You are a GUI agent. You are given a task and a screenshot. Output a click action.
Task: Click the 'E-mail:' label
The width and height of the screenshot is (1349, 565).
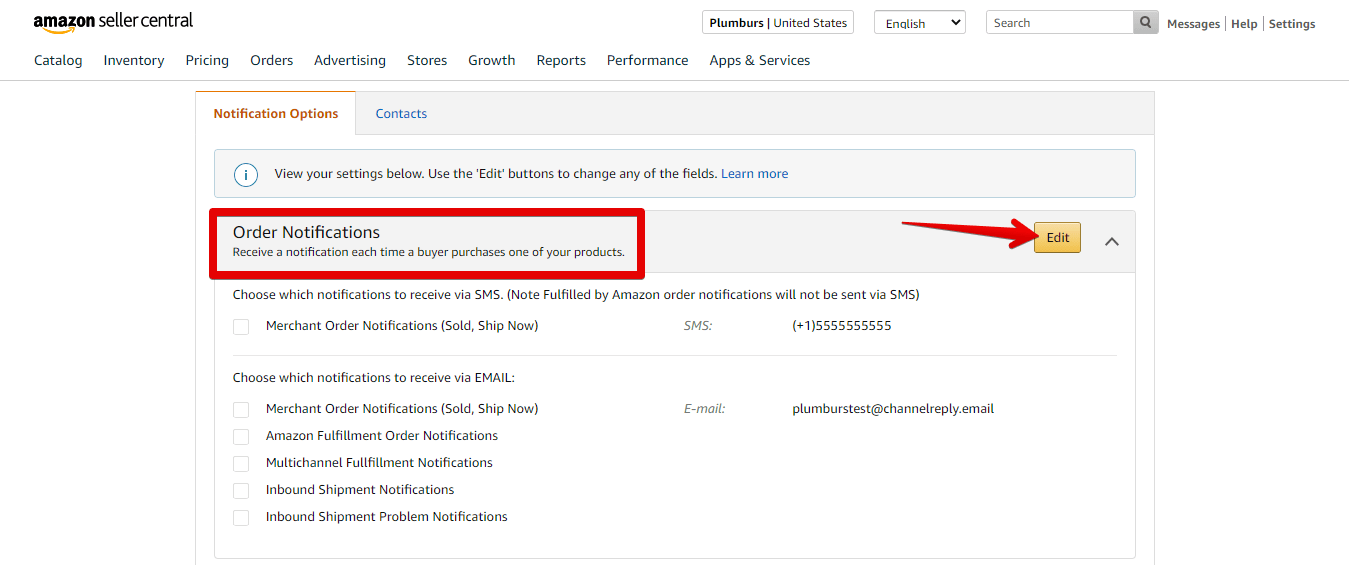click(705, 409)
